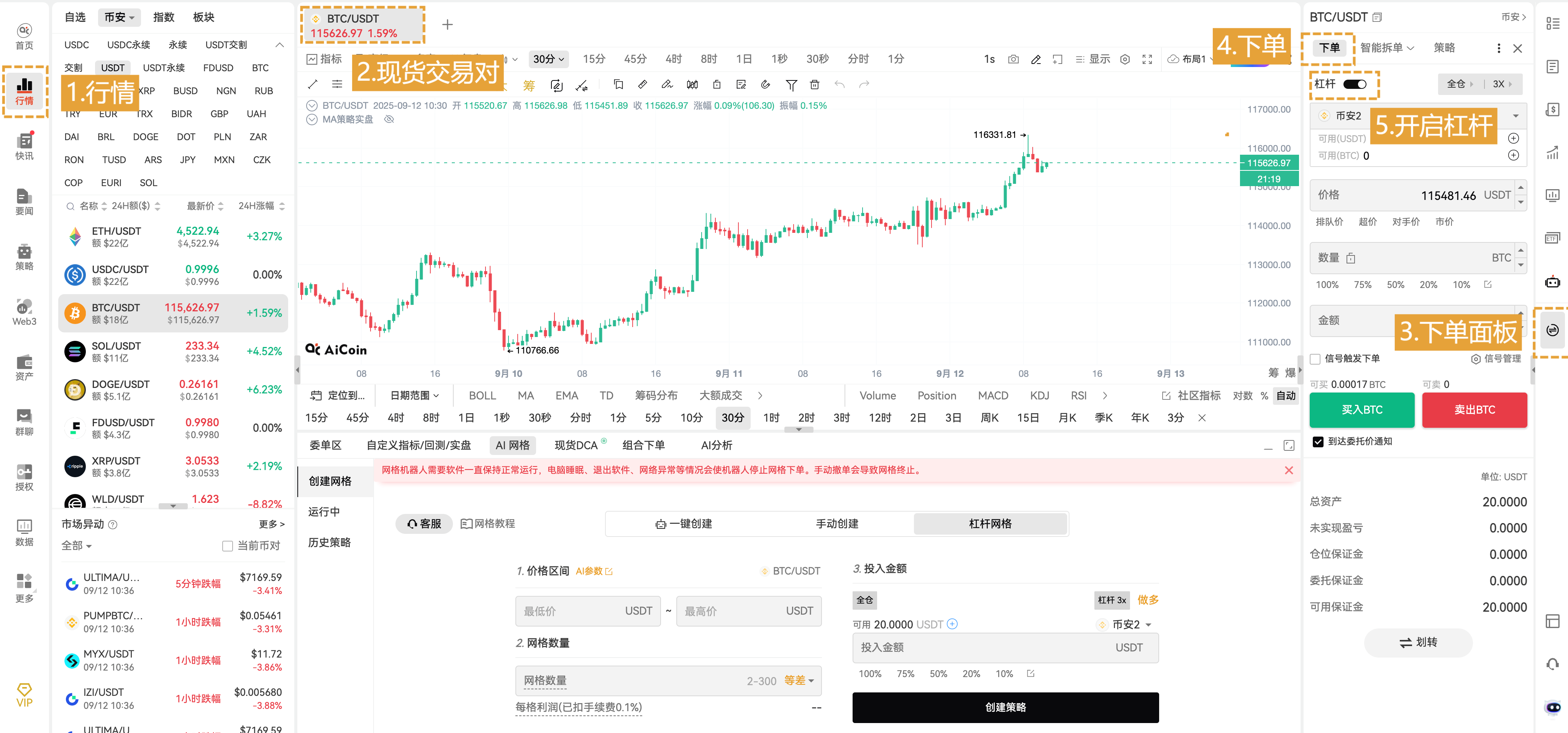Open the 策略 strategy robot sidebar icon
Screen dimensions: 1568x733
click(24, 257)
